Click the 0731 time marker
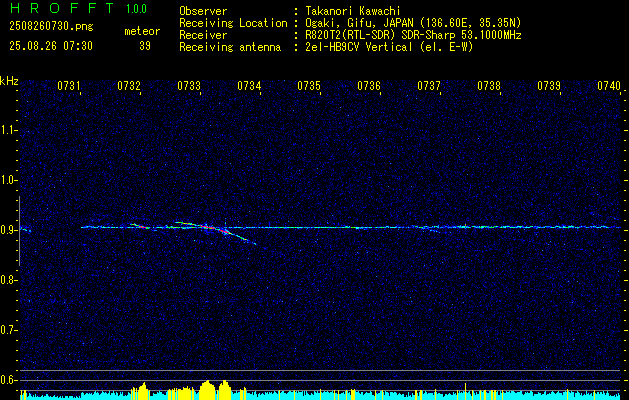The image size is (629, 400). (x=69, y=86)
